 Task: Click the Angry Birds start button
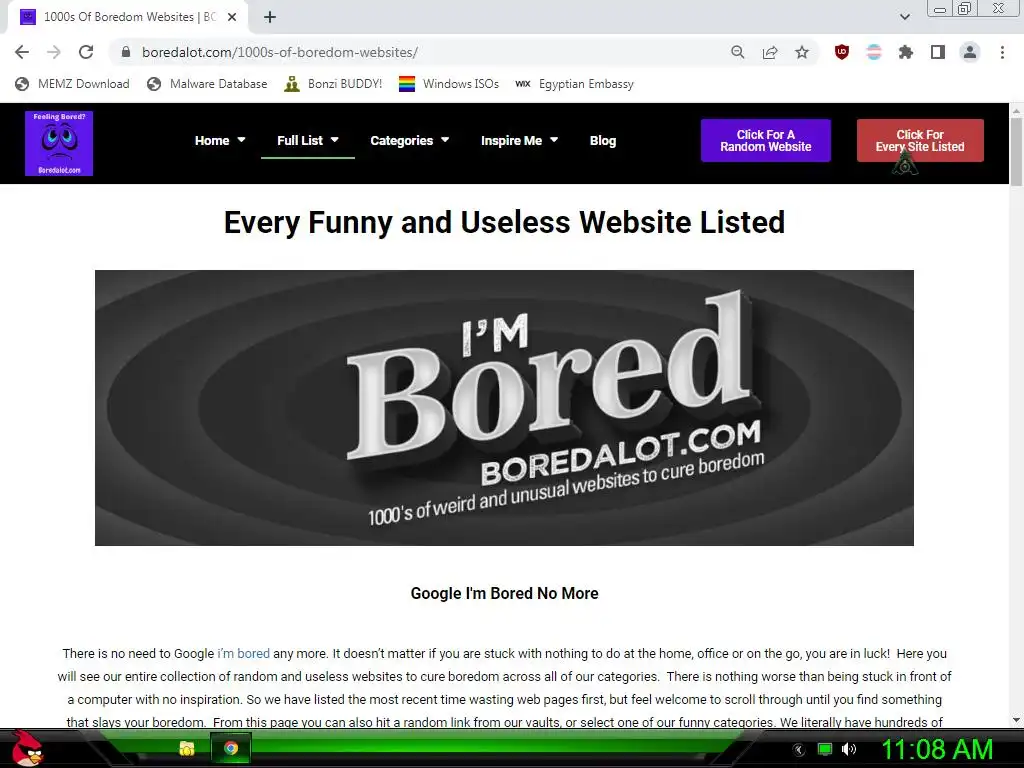26,748
